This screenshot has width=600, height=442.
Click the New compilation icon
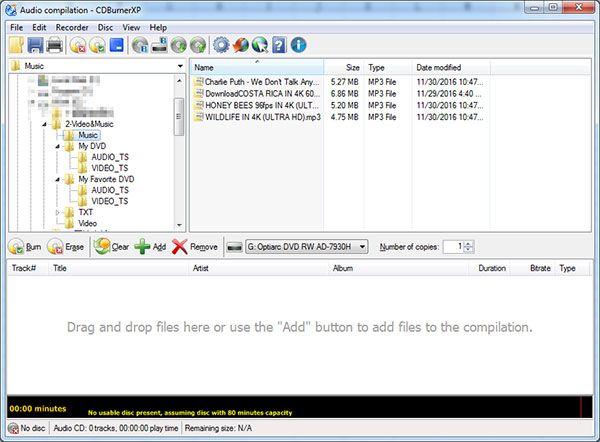click(x=16, y=45)
